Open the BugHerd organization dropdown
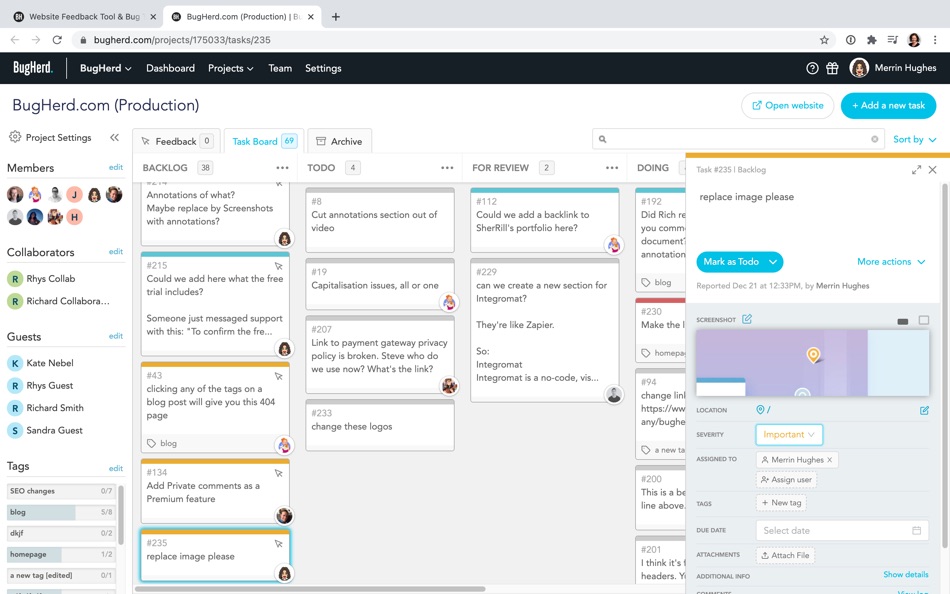950x594 pixels. [105, 68]
